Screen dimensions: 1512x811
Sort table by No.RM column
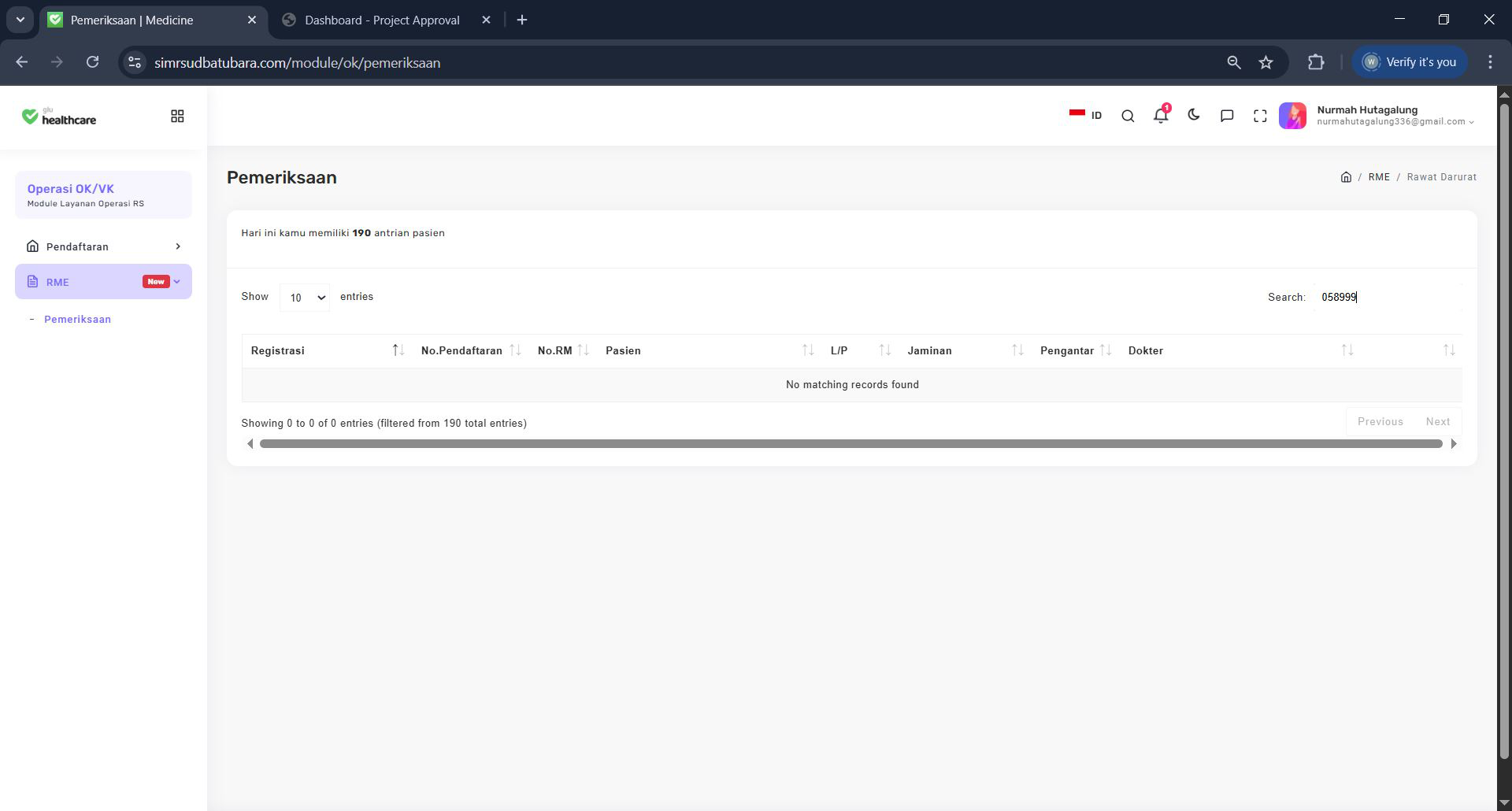point(562,350)
